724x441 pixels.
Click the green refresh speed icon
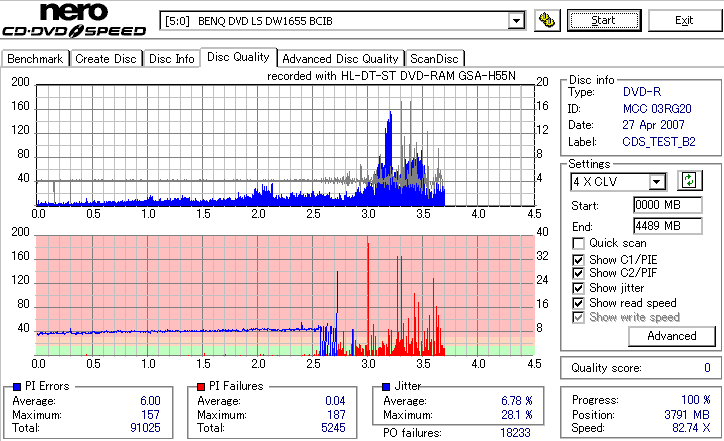689,181
